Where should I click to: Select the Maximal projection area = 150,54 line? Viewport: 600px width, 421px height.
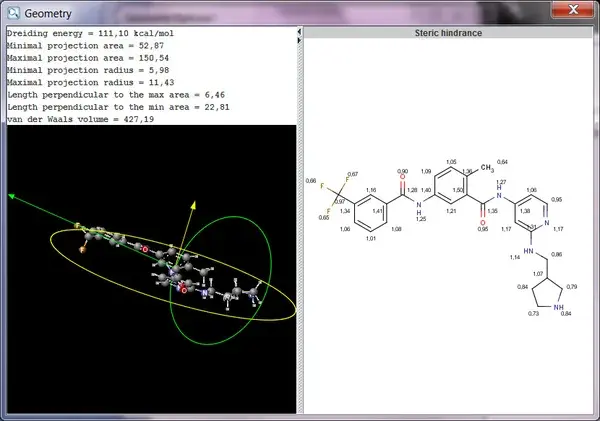click(x=88, y=58)
